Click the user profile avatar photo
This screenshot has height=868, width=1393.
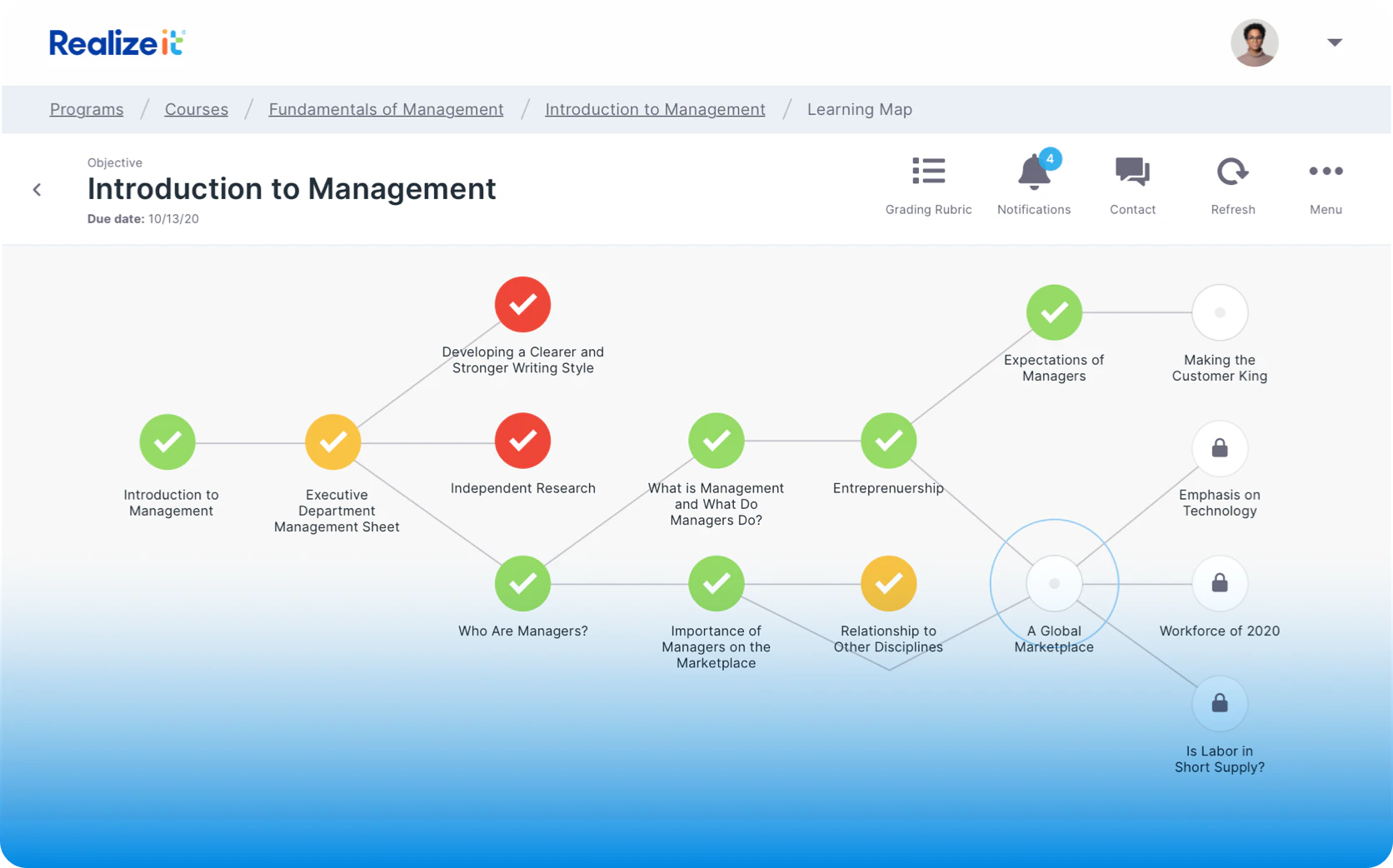tap(1254, 42)
